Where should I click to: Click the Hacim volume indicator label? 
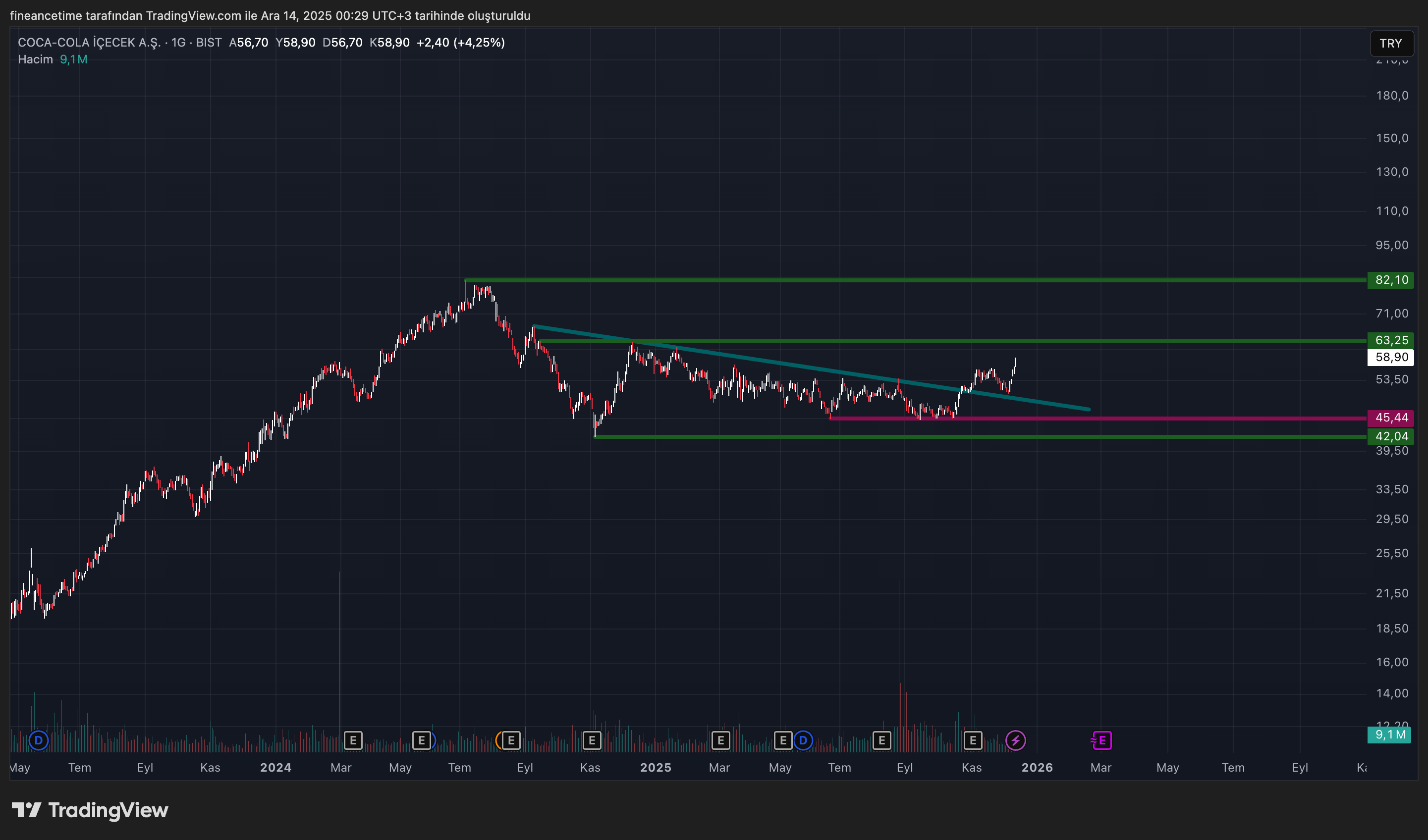(x=35, y=59)
